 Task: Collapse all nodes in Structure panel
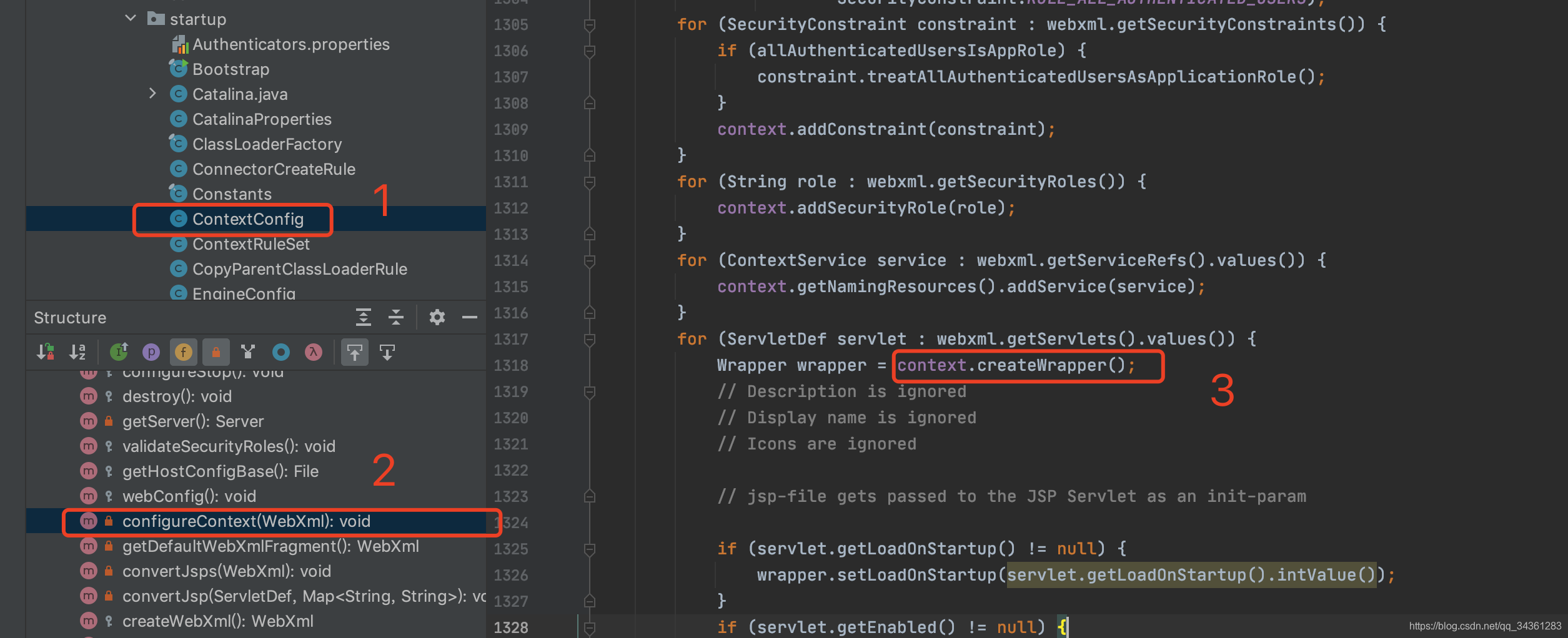click(396, 317)
